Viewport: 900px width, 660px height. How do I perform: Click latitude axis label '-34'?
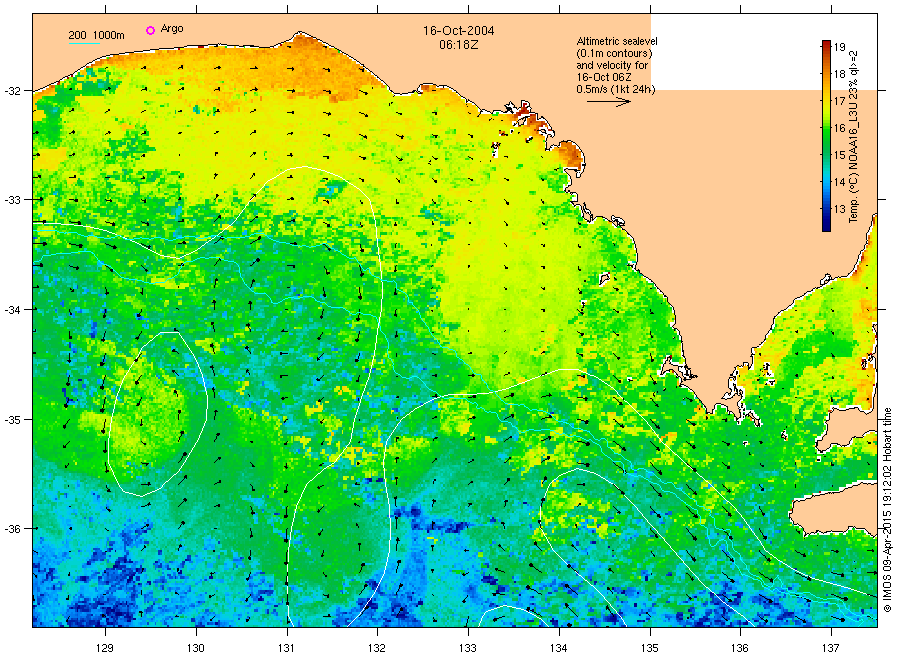pos(12,309)
